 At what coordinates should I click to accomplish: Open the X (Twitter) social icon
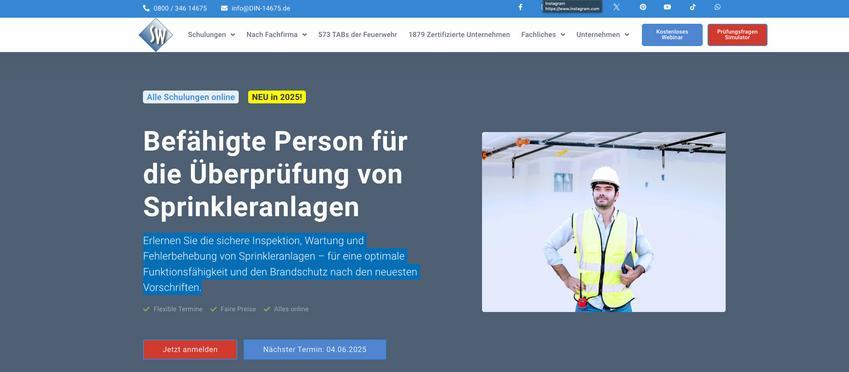[x=616, y=8]
